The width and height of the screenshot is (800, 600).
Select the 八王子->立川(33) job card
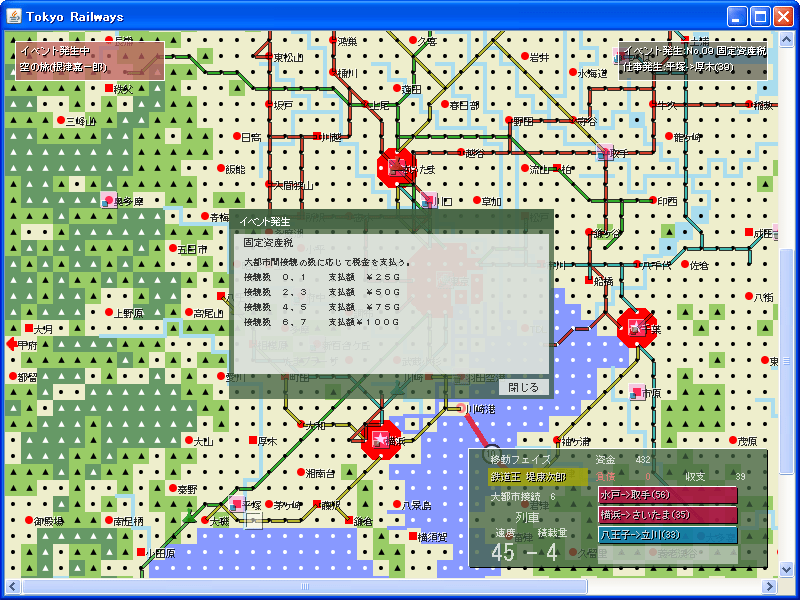[x=667, y=535]
